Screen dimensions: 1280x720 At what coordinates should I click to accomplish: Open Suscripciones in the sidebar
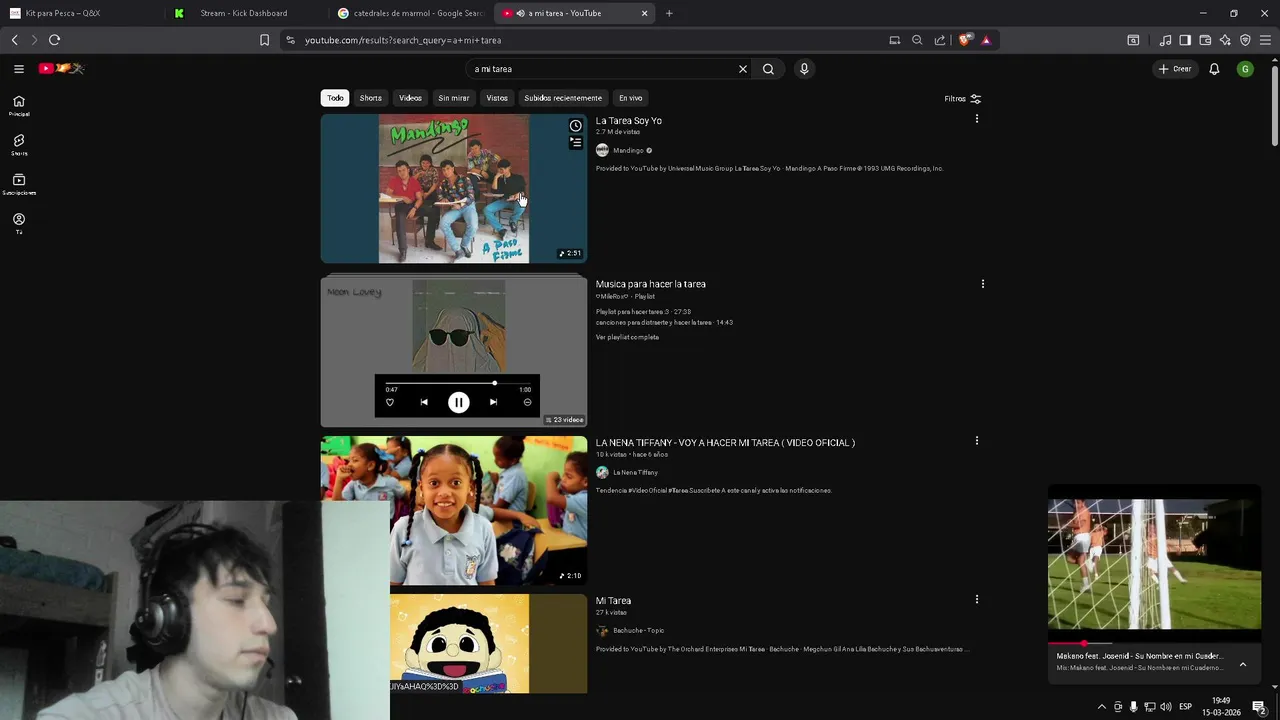coord(19,184)
